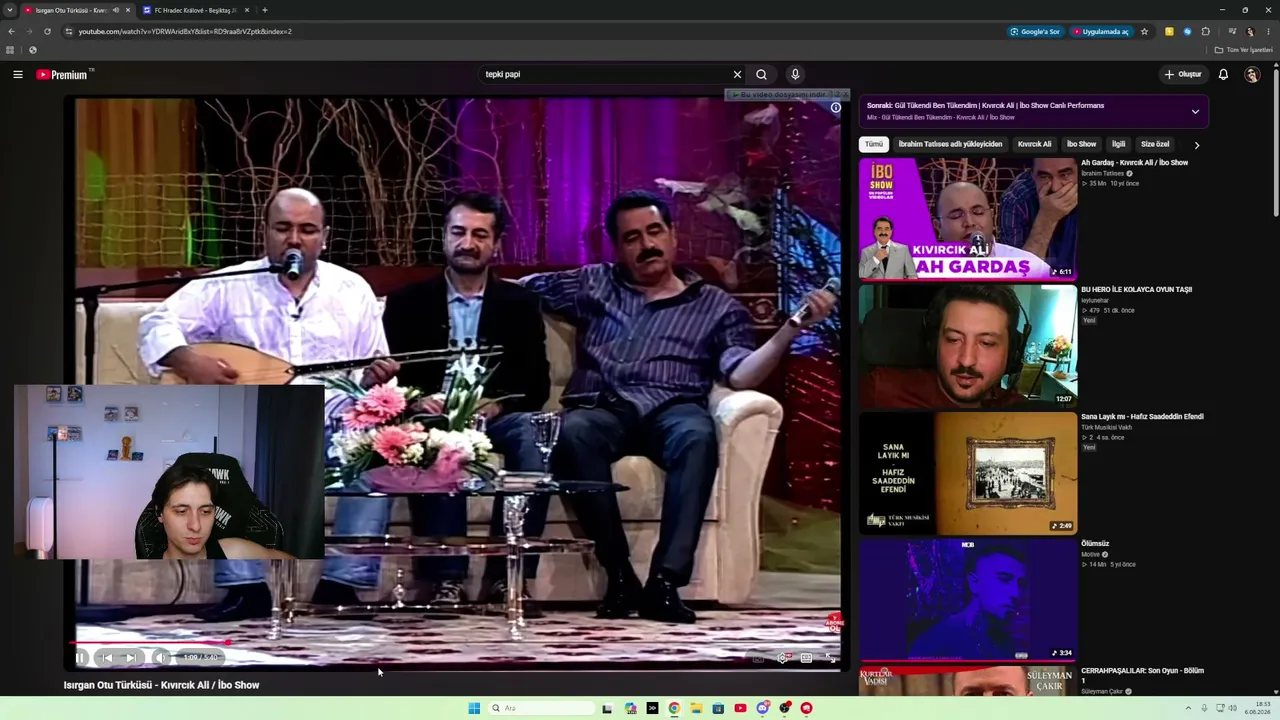Open the YouTube guide hamburger menu
Viewport: 1280px width, 720px height.
pyautogui.click(x=18, y=74)
